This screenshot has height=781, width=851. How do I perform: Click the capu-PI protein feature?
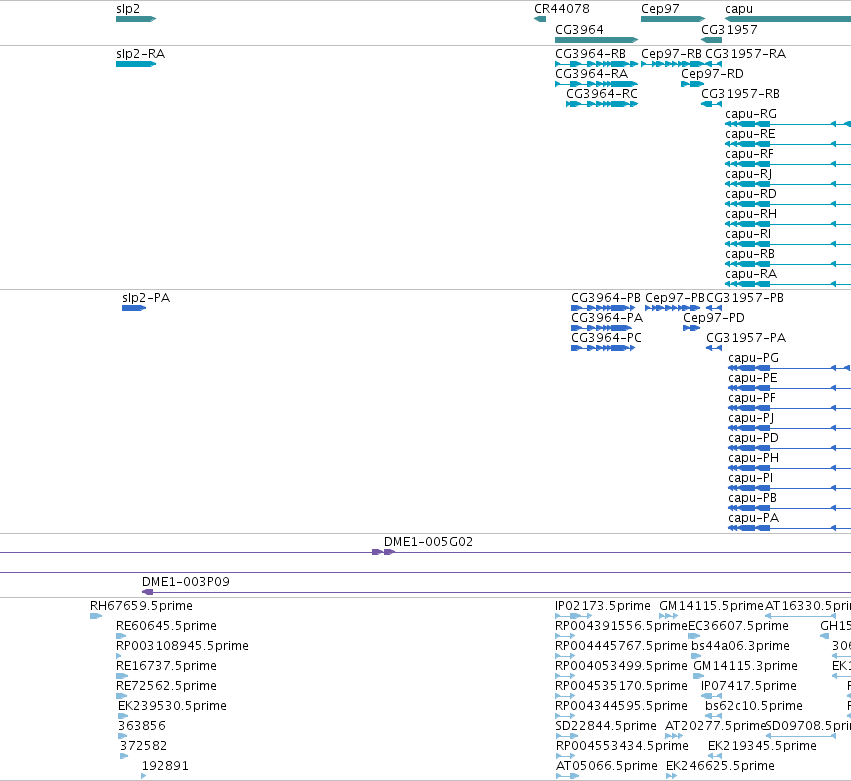coord(790,488)
